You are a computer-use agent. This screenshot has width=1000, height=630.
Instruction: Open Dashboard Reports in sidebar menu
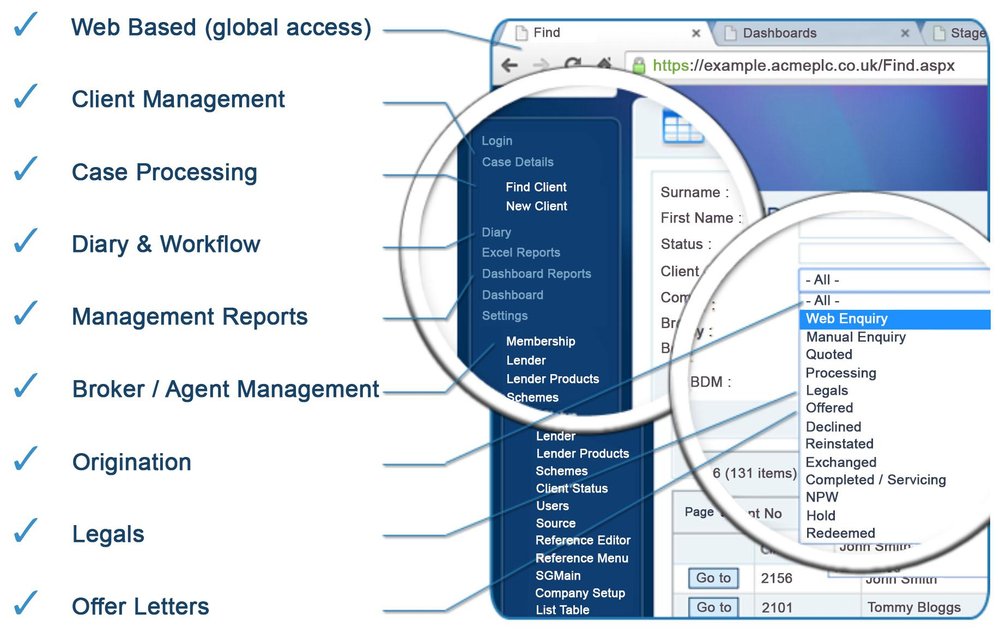coord(536,274)
